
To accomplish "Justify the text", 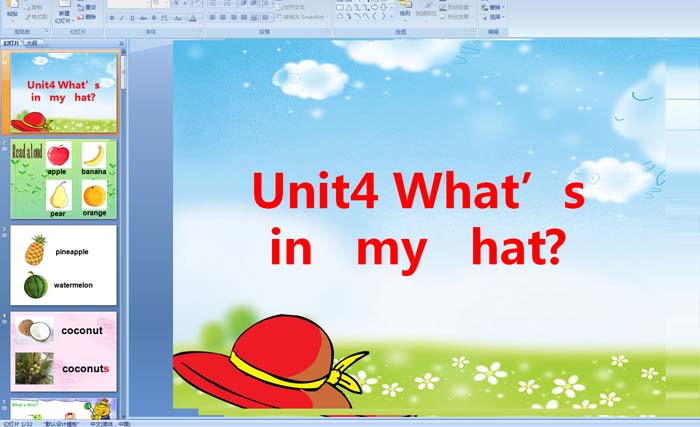I will 244,17.
